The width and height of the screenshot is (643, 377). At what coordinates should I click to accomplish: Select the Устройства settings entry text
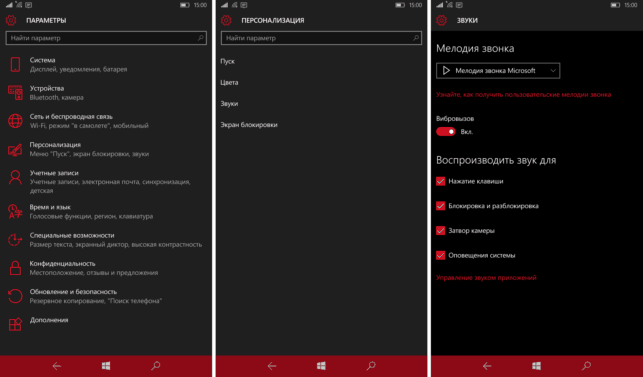tap(47, 88)
